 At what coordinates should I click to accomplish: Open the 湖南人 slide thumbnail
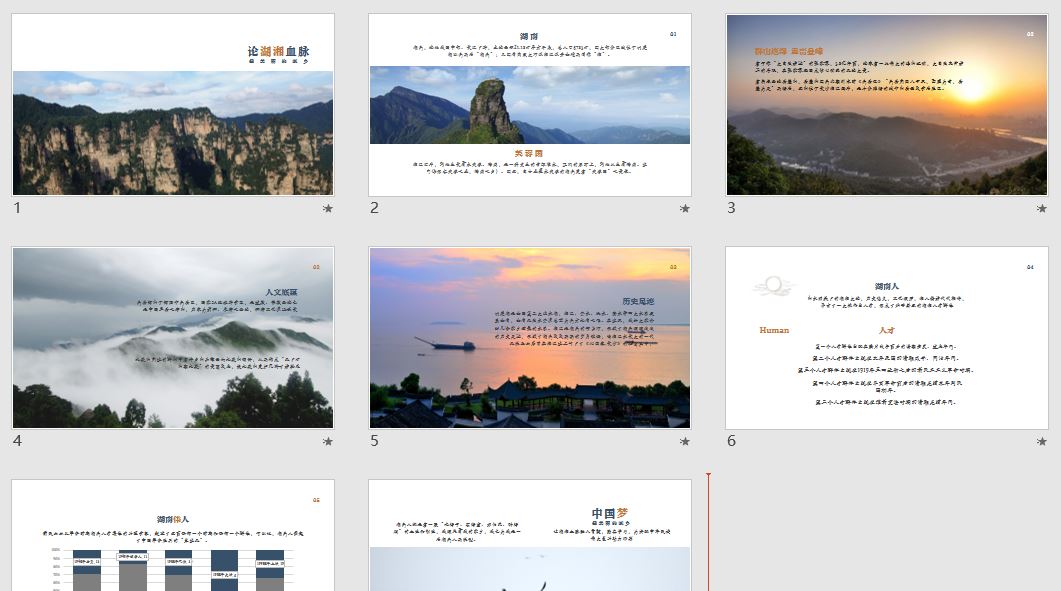886,334
